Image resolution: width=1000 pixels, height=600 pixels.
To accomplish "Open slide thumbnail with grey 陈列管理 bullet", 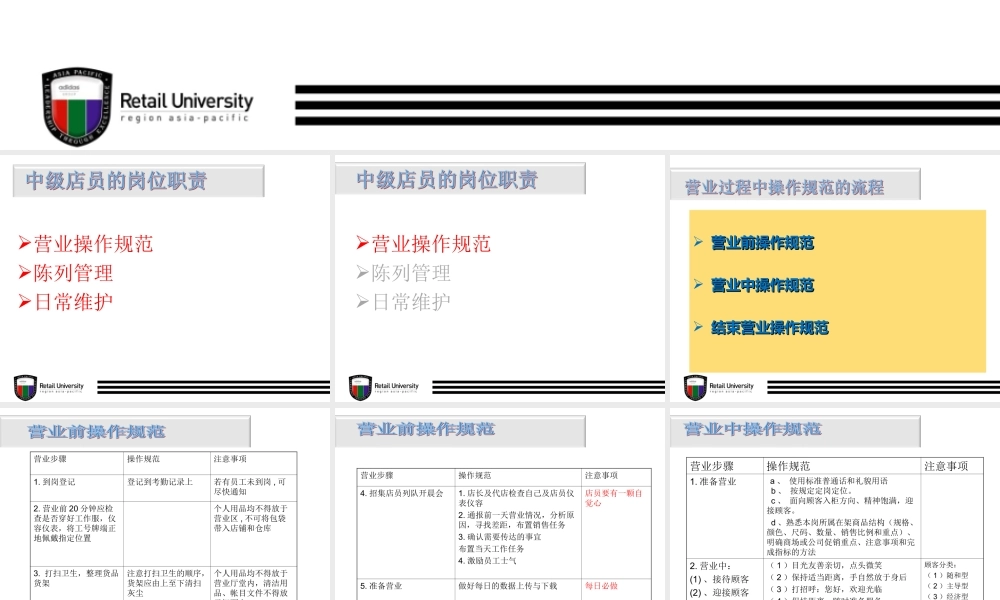I will coord(500,279).
